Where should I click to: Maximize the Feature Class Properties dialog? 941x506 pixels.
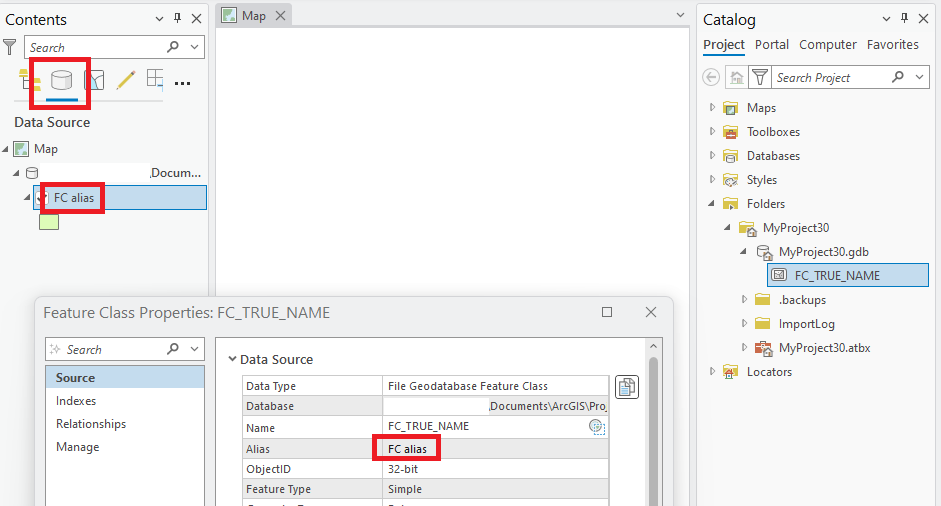607,312
